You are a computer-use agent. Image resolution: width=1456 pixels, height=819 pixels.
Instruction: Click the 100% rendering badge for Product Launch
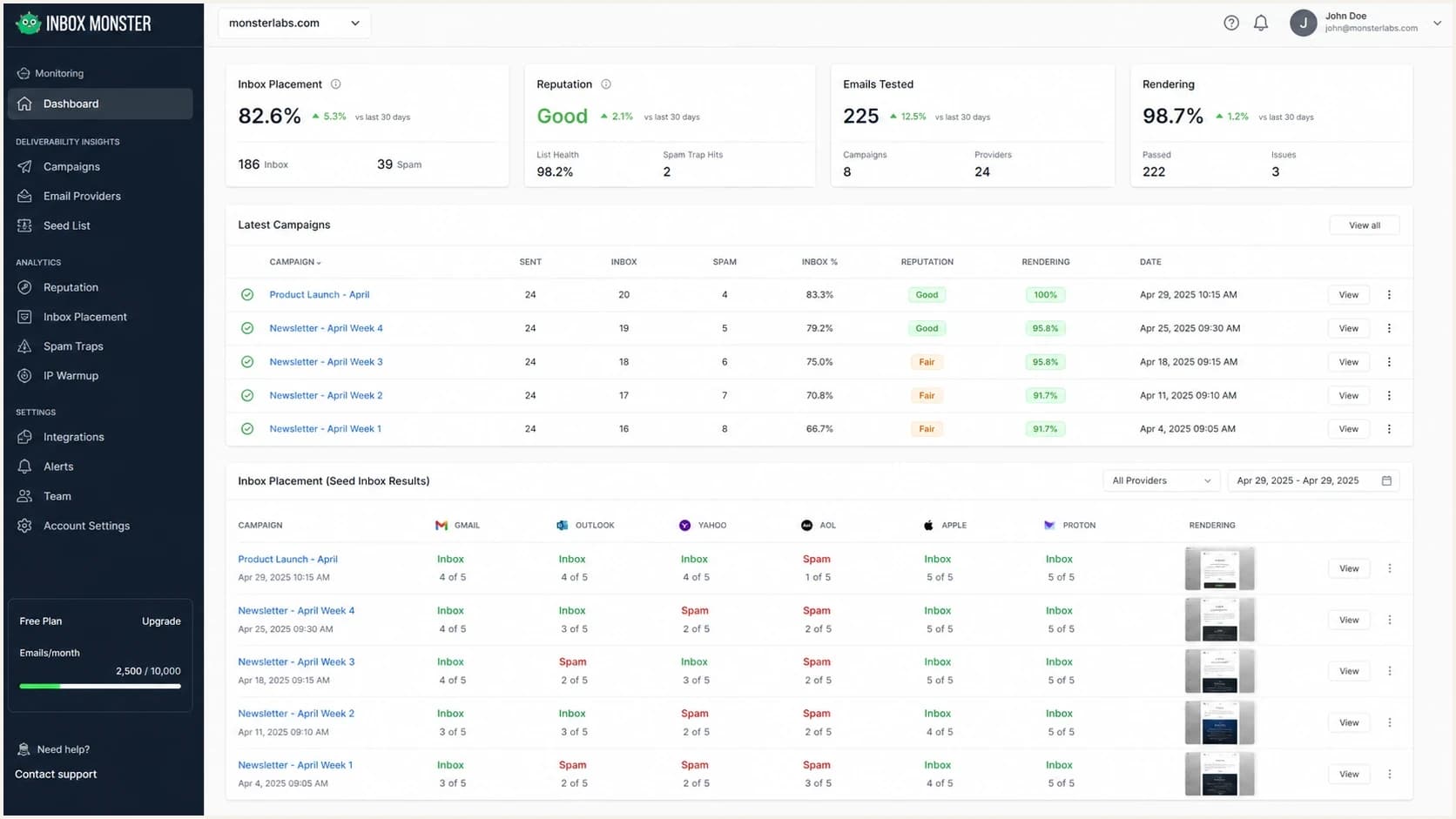pos(1045,295)
